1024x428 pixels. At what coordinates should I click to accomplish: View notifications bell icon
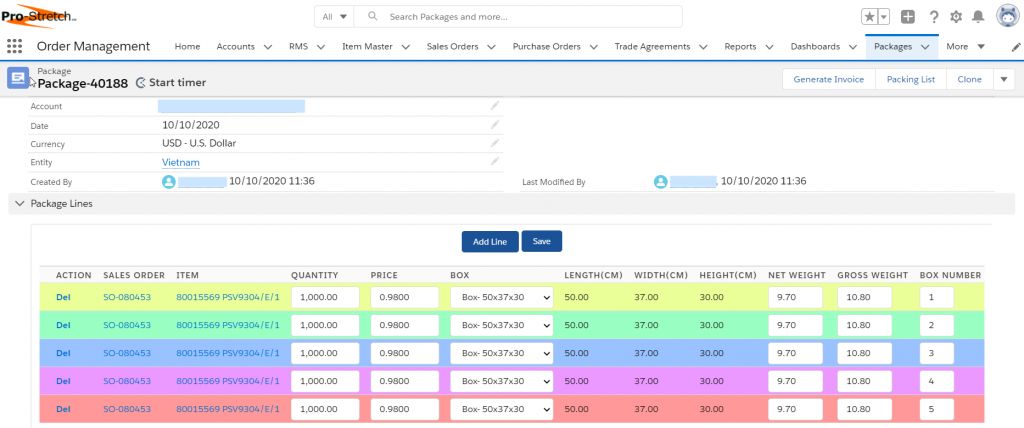(x=978, y=17)
